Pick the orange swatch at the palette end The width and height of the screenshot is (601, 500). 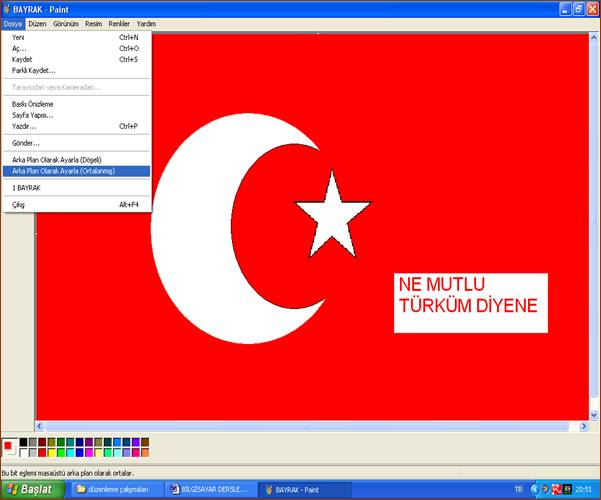(x=145, y=452)
